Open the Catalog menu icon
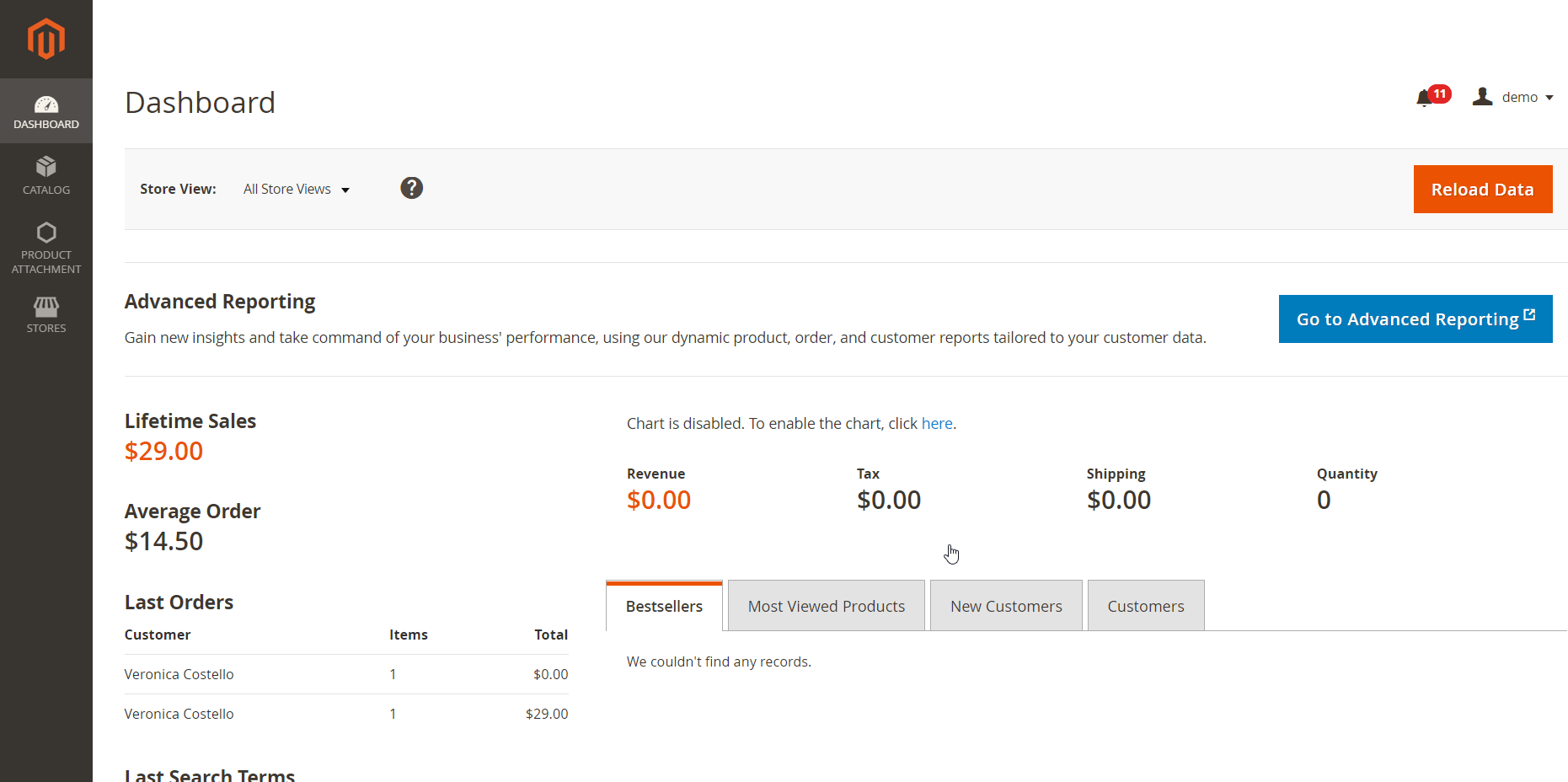Screen dimensions: 1568x782 click(x=46, y=167)
